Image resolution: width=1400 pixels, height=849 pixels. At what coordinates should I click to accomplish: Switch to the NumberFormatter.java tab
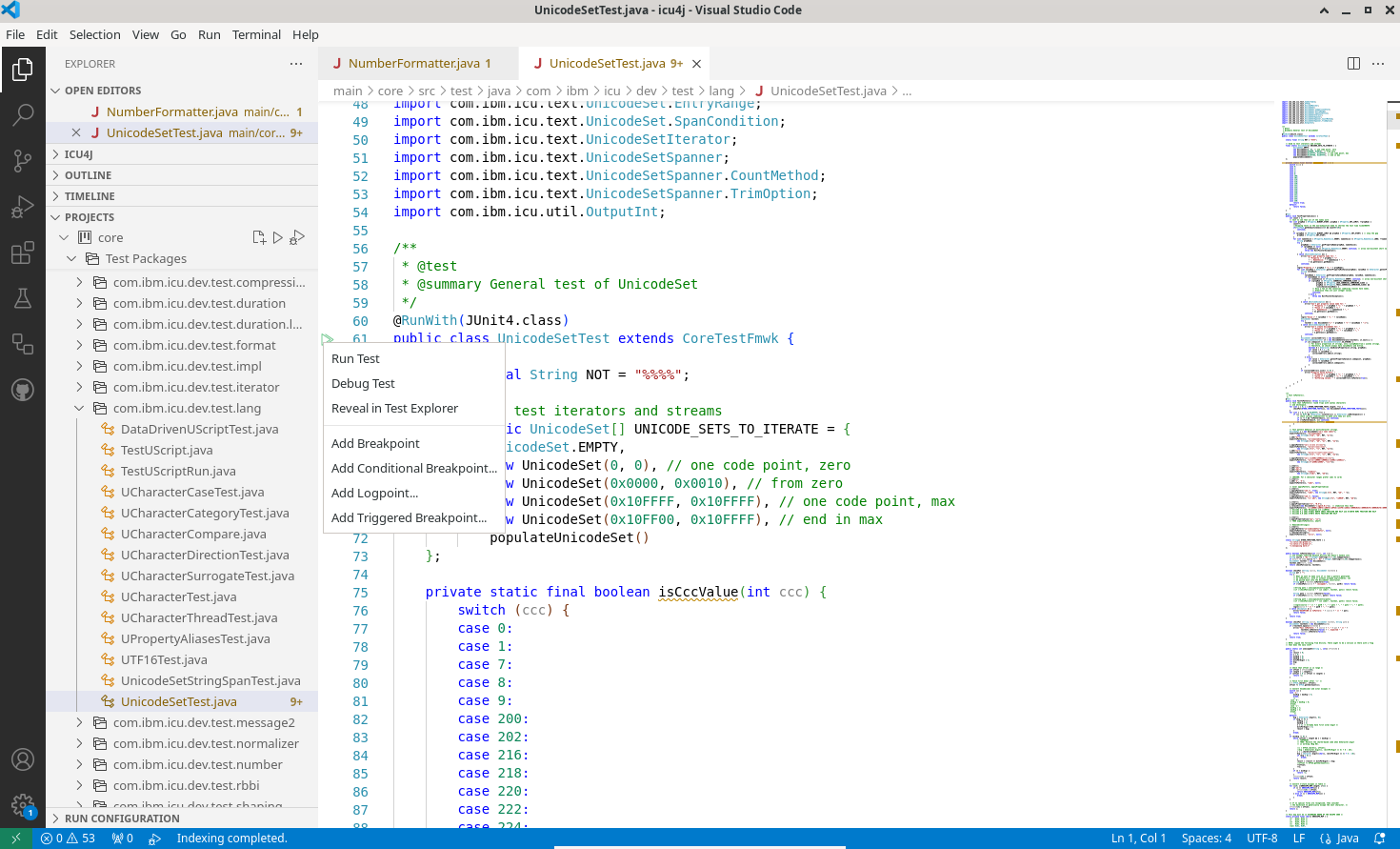click(413, 64)
